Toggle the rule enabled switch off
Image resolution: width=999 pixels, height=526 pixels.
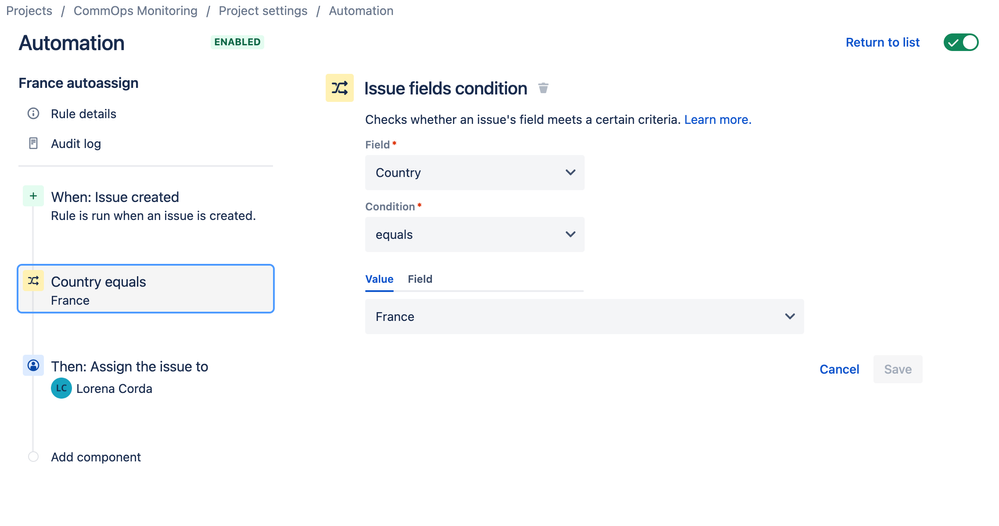point(961,43)
